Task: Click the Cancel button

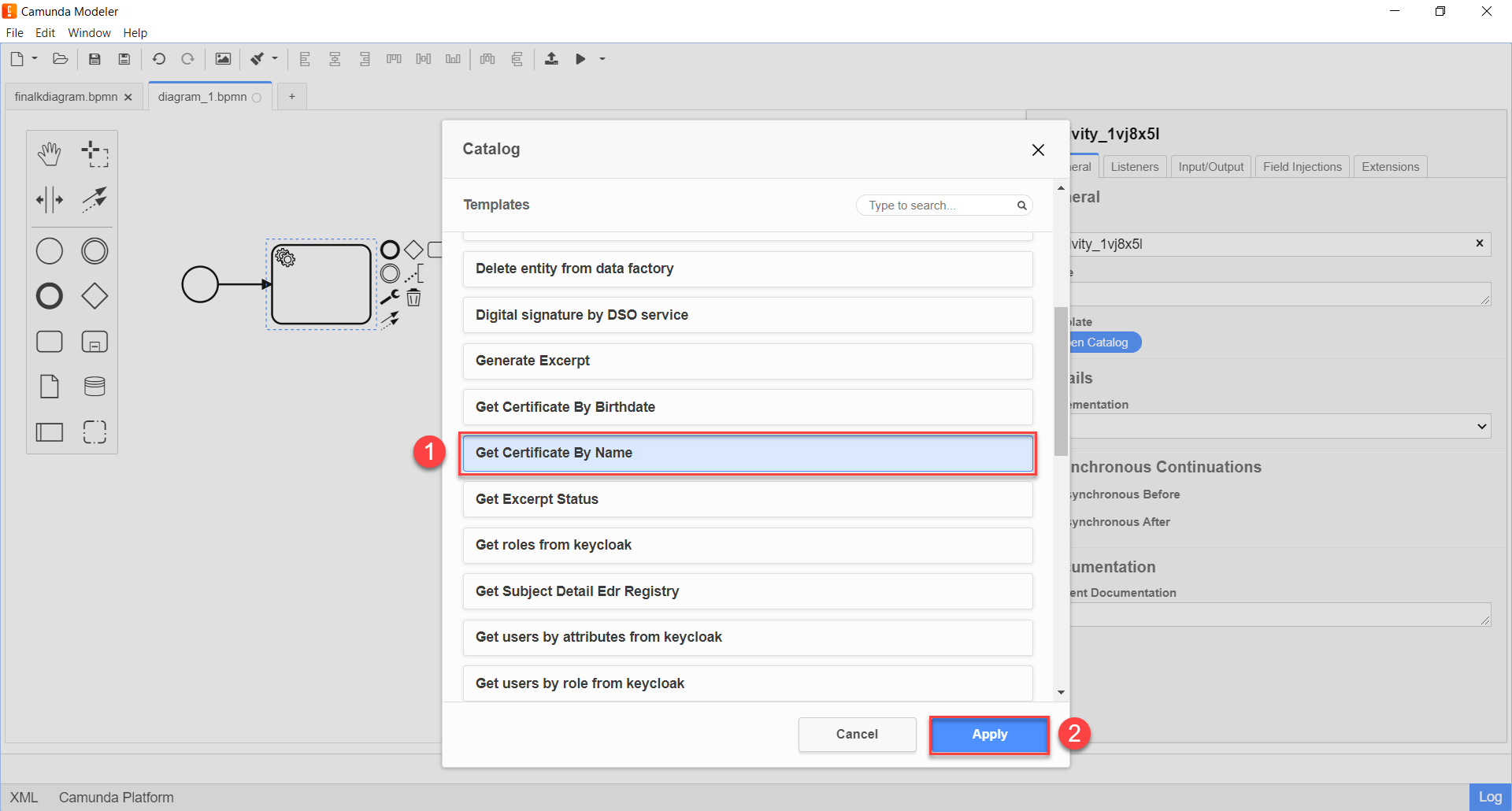Action: [857, 735]
